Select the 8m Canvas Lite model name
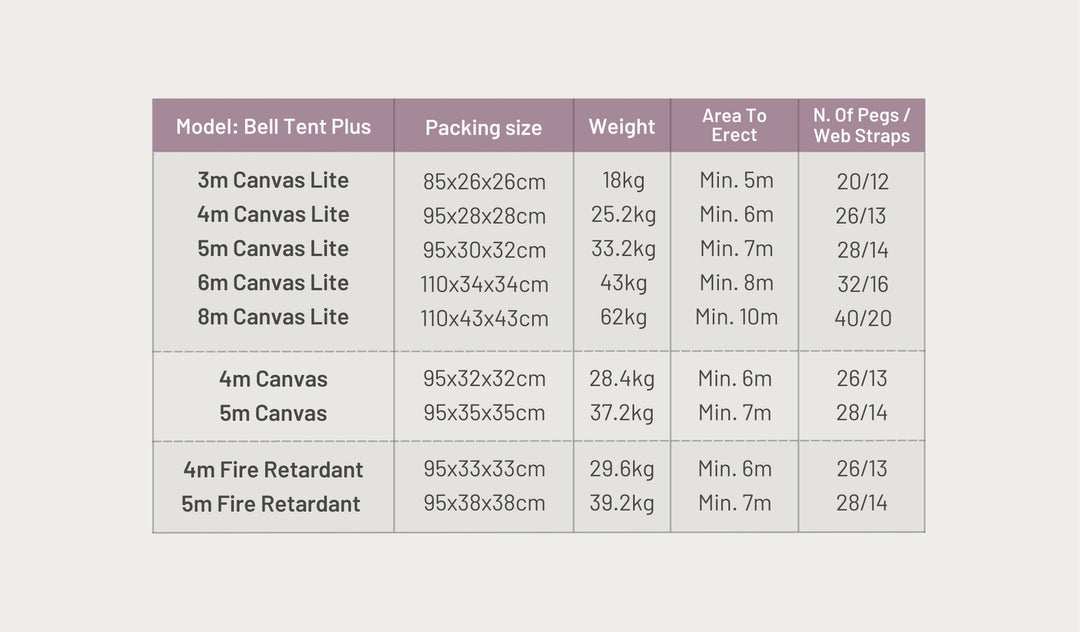This screenshot has width=1080, height=632. click(x=273, y=316)
